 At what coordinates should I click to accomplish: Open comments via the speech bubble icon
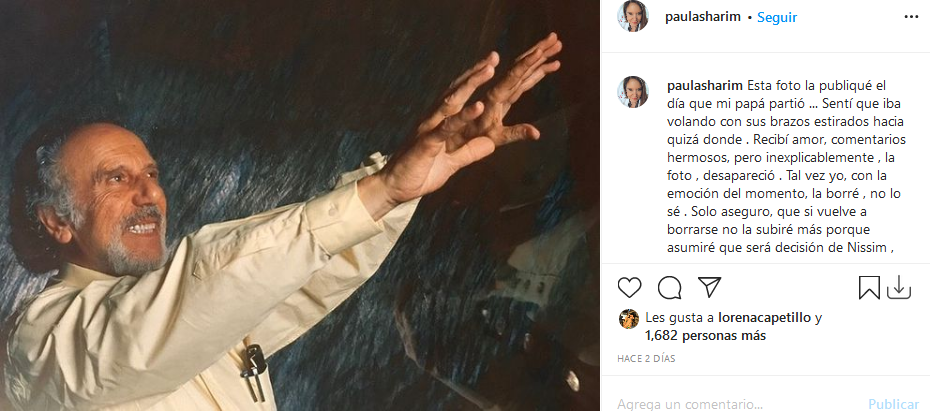coord(670,288)
